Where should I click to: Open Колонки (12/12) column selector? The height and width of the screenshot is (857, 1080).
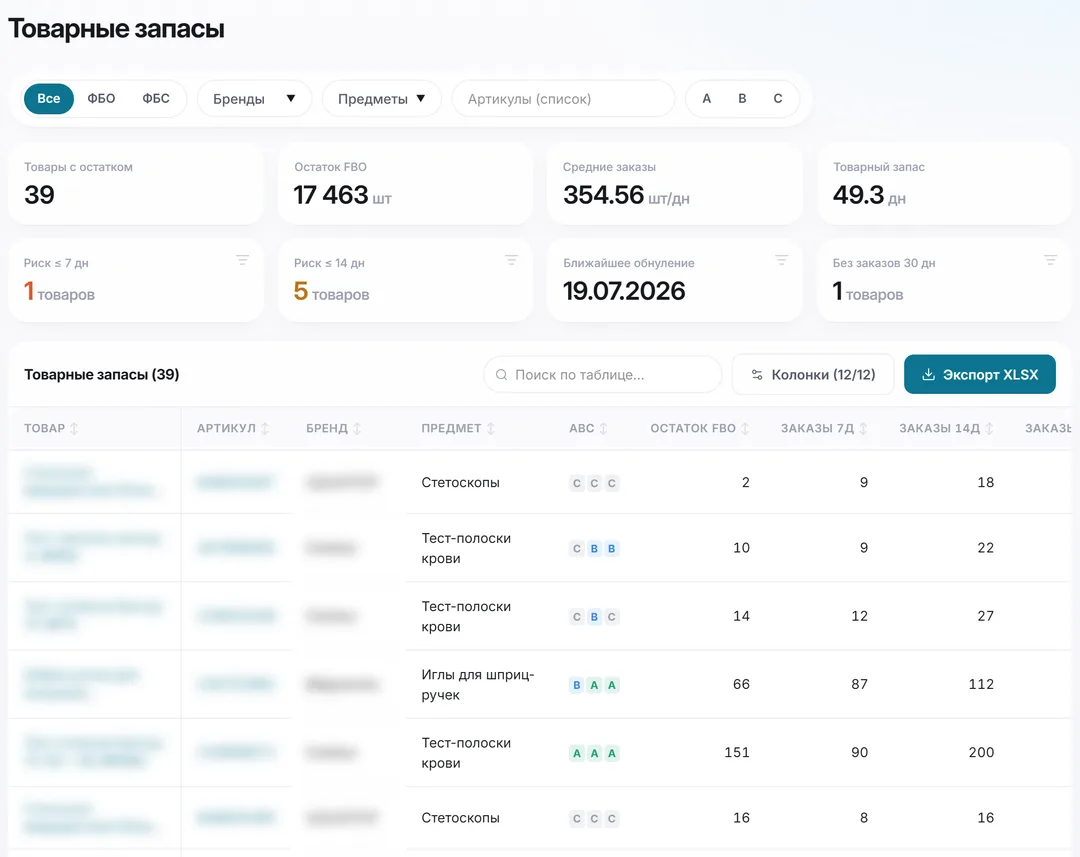(813, 375)
